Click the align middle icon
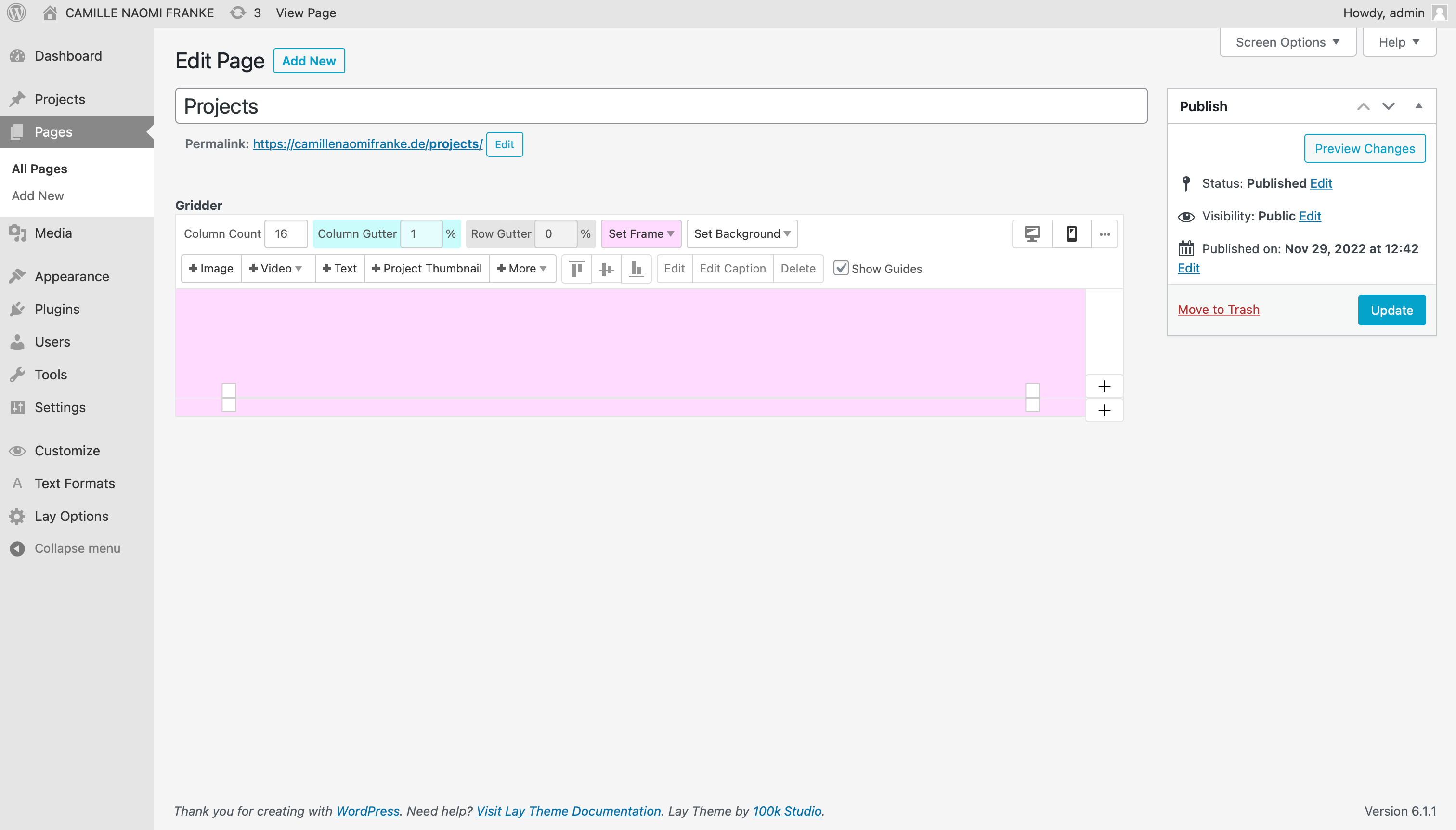The width and height of the screenshot is (1456, 830). pyautogui.click(x=607, y=269)
